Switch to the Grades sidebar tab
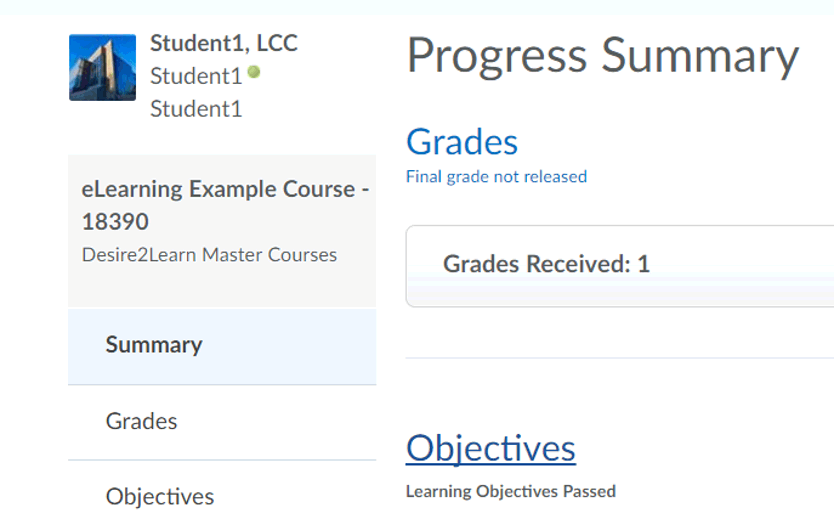The width and height of the screenshot is (835, 520). 142,421
